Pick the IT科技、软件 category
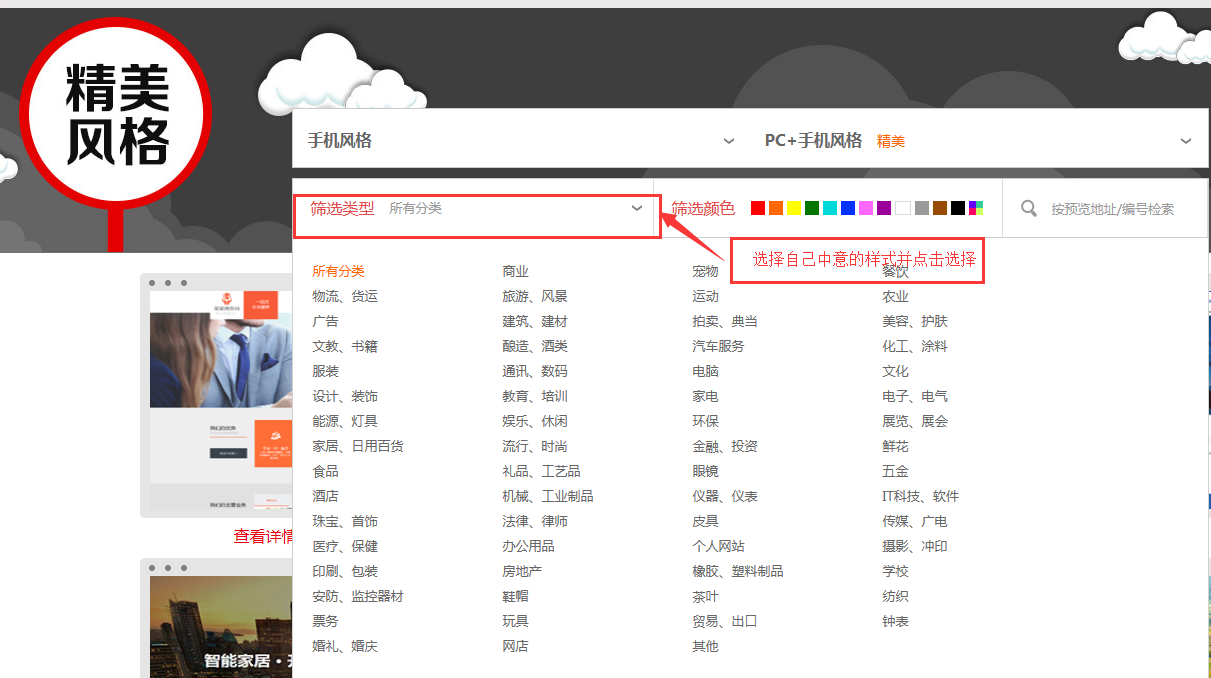The width and height of the screenshot is (1211, 678). click(920, 496)
